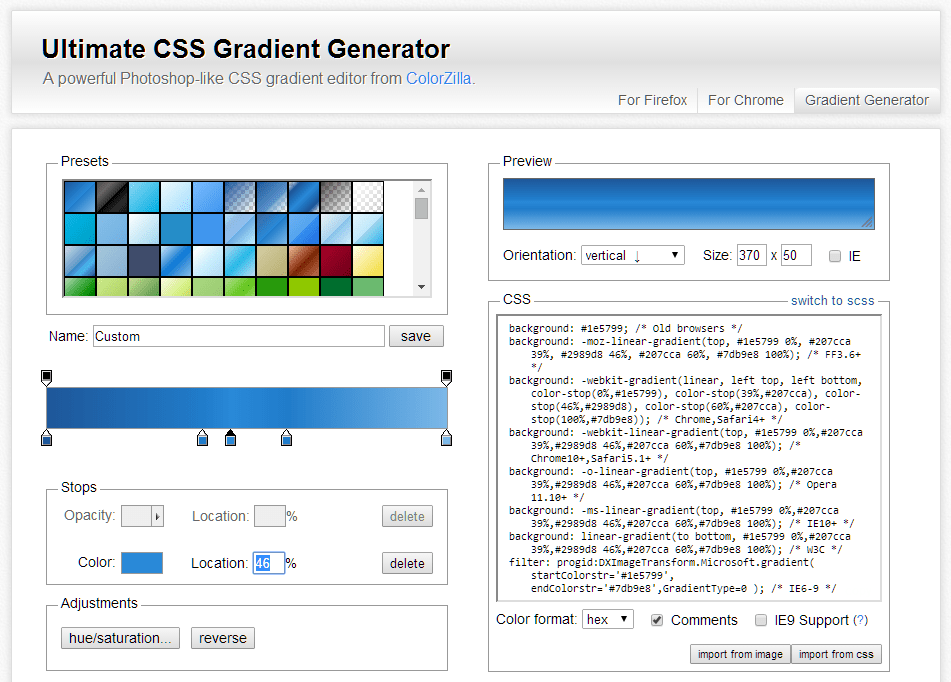Enable the IE checkbox in Preview
Viewport: 951px width, 682px height.
point(835,256)
